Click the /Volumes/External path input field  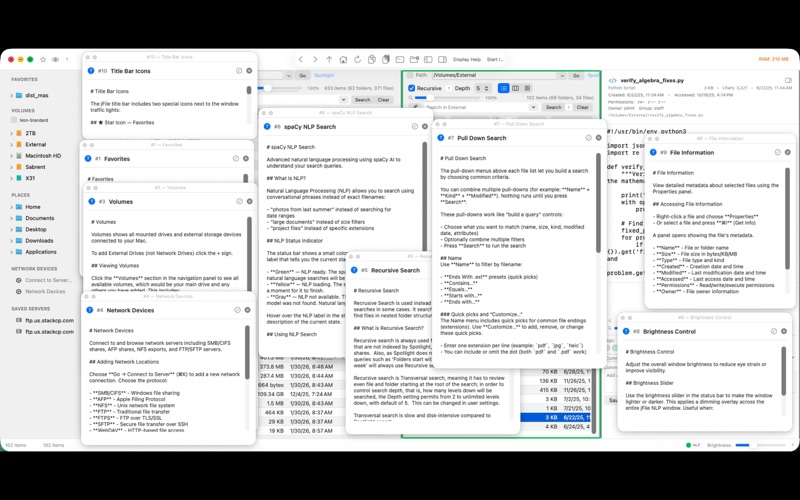click(494, 76)
